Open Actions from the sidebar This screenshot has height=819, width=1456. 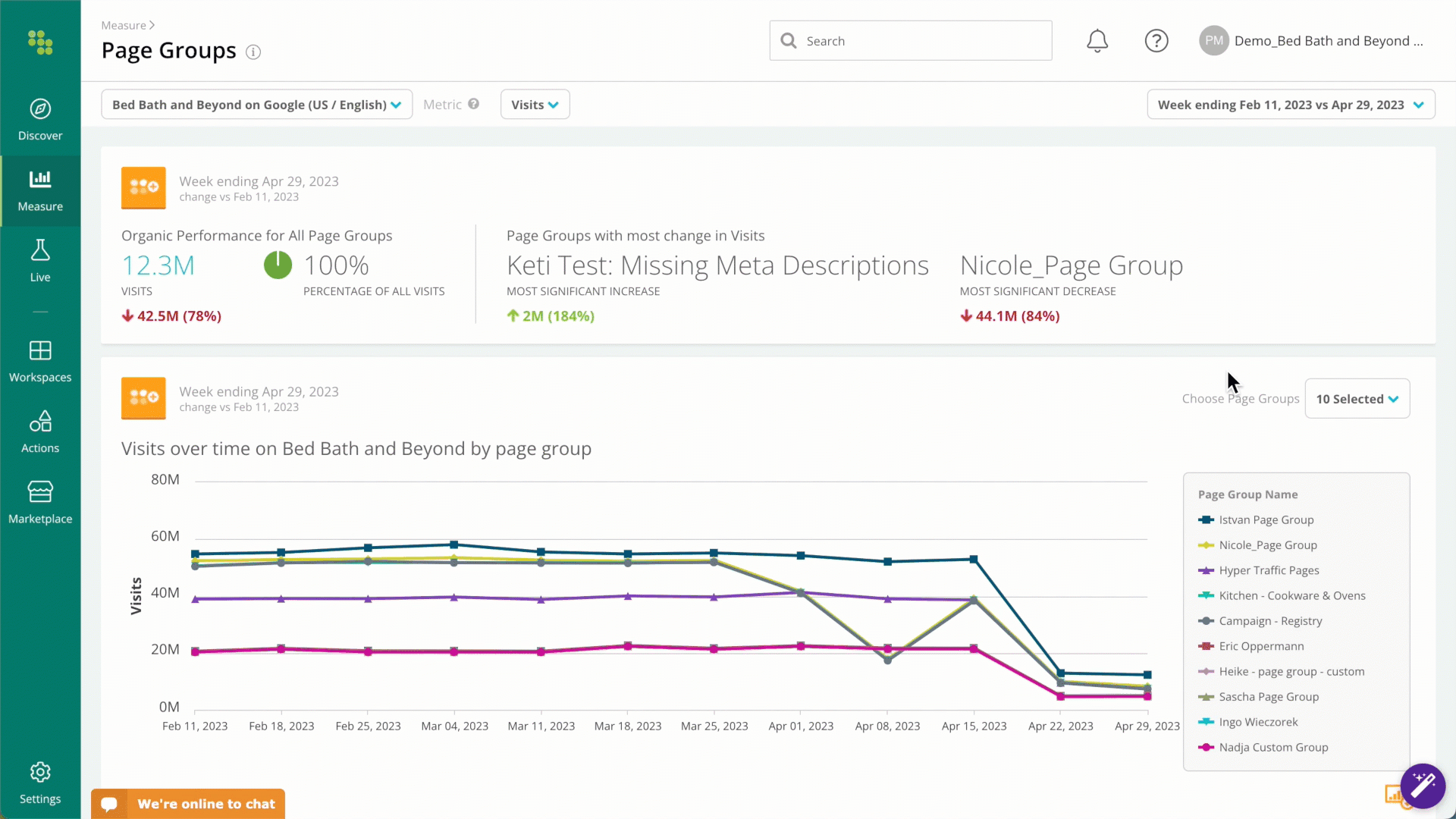pyautogui.click(x=40, y=432)
